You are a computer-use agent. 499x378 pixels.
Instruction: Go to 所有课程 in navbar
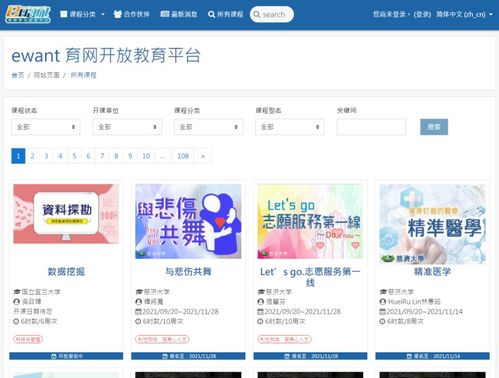(225, 14)
